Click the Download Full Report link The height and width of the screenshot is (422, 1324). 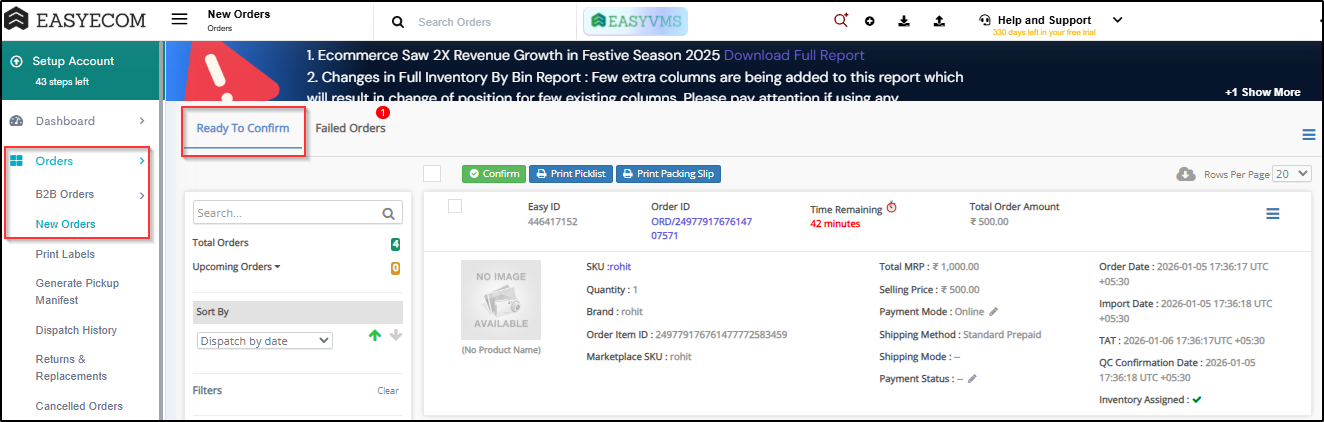pyautogui.click(x=794, y=55)
